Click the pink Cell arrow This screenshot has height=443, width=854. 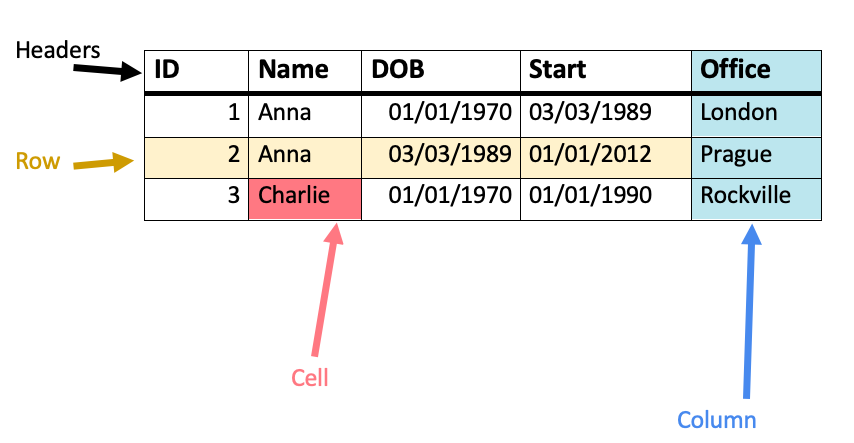click(327, 289)
